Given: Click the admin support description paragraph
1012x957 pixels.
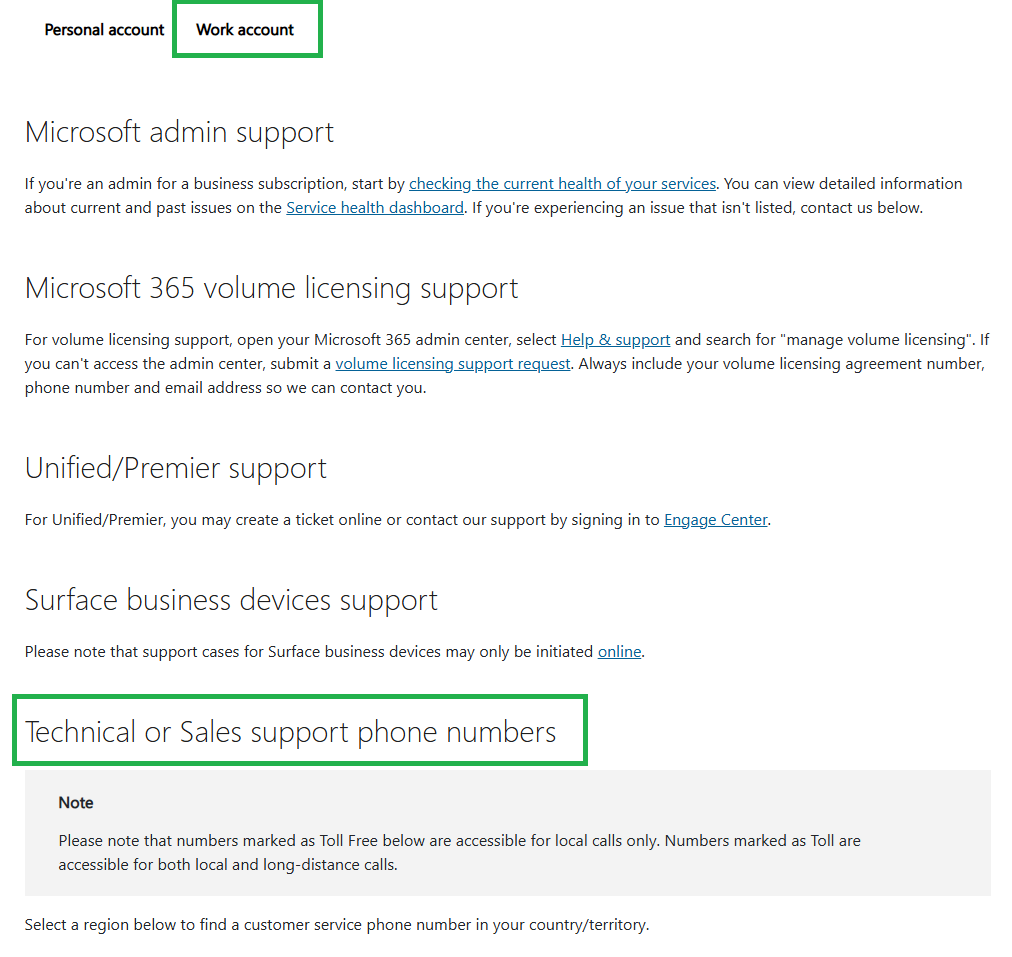Looking at the screenshot, I should (494, 196).
